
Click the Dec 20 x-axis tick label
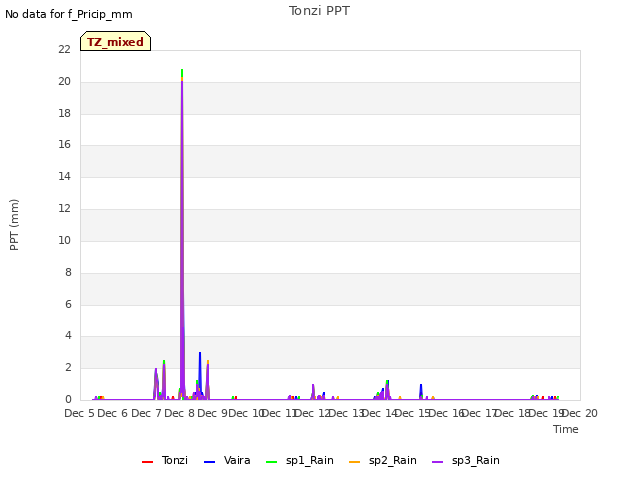(582, 413)
